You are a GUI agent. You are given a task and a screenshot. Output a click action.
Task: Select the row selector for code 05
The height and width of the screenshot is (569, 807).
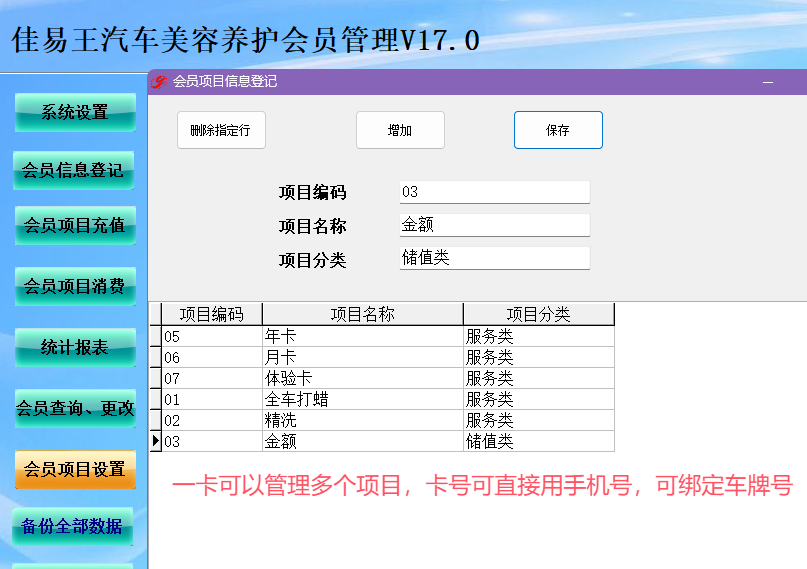tap(155, 336)
